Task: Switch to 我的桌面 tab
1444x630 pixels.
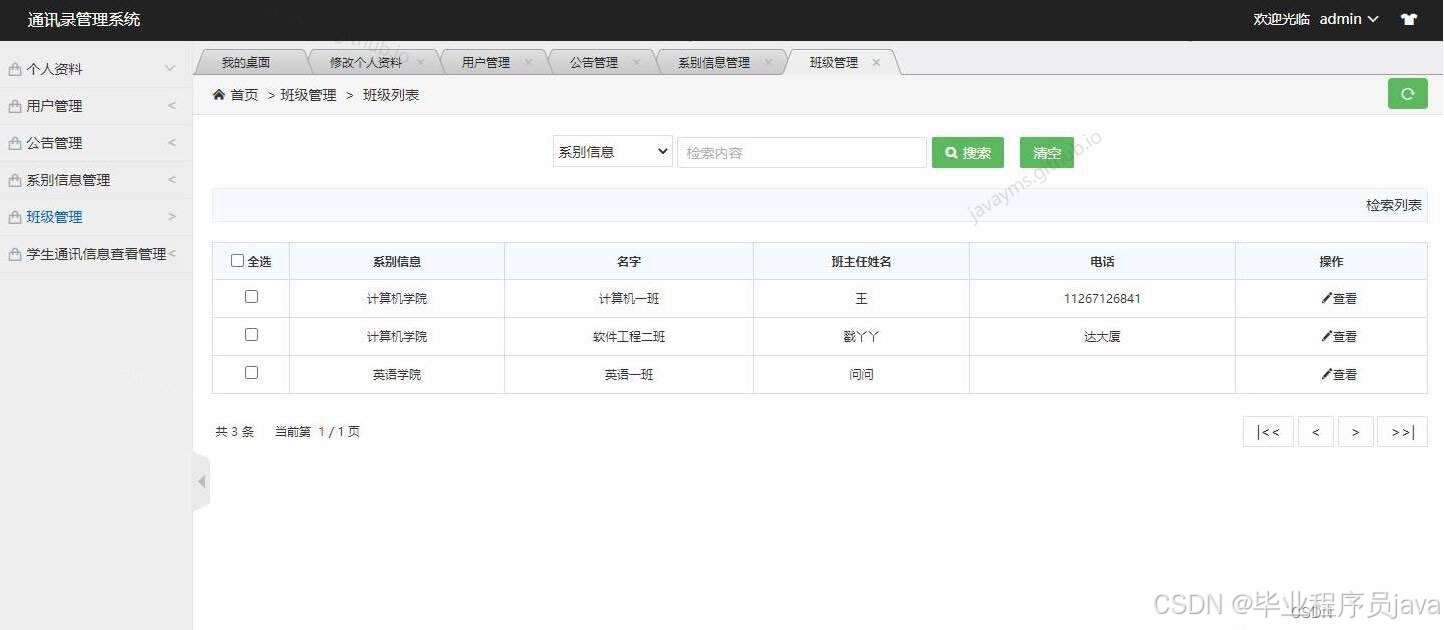Action: [246, 62]
